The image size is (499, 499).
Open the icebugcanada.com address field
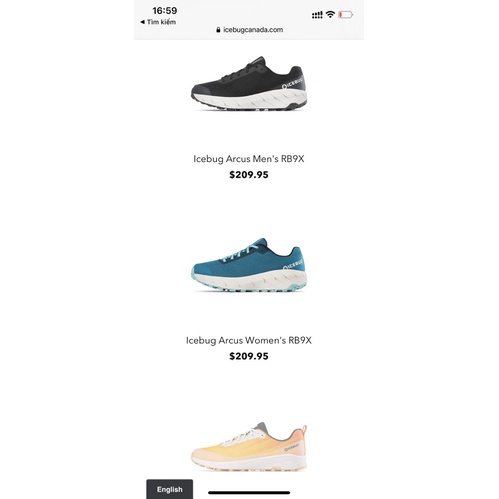(249, 30)
